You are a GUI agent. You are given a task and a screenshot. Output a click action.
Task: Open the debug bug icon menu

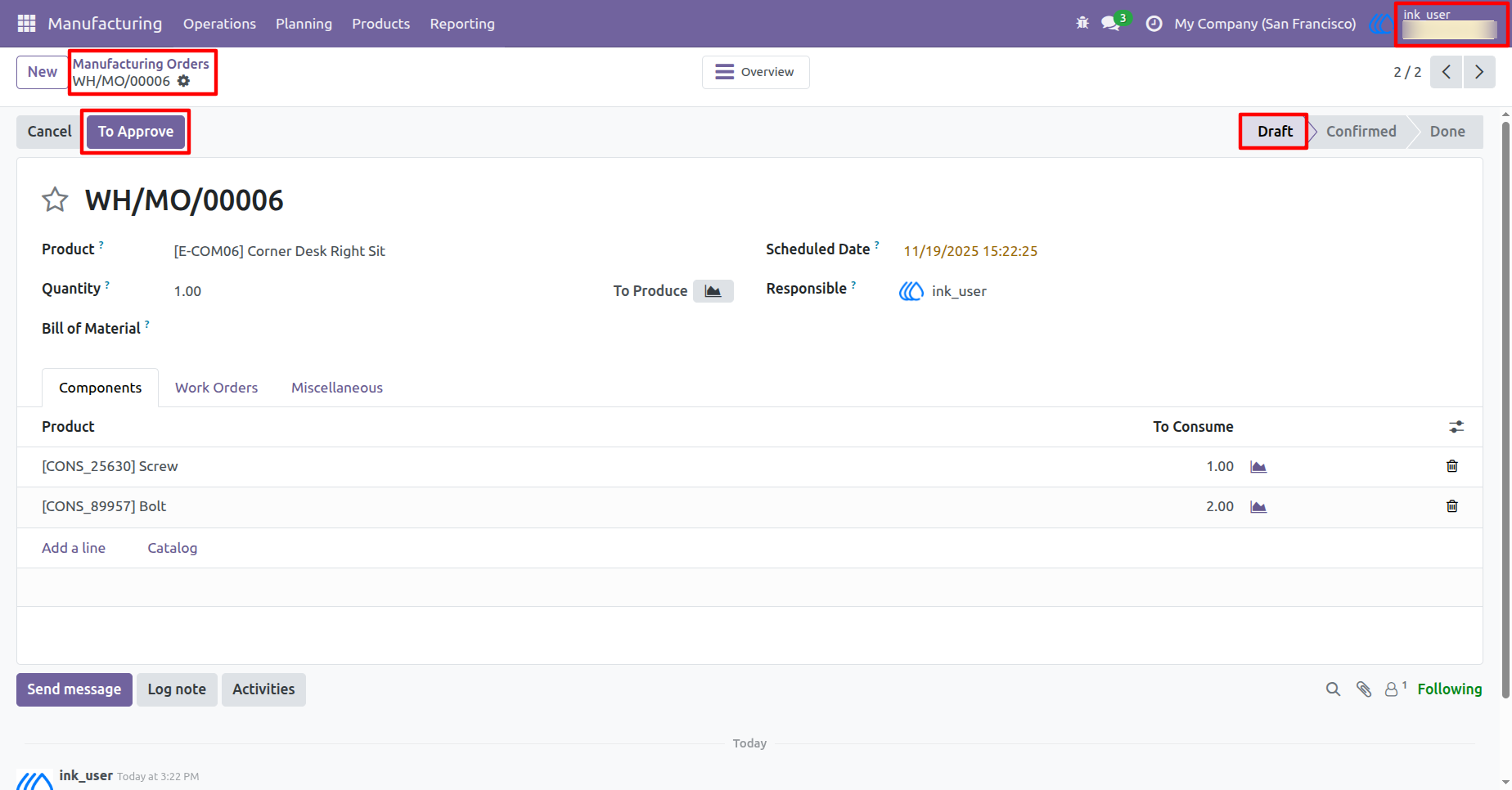click(x=1082, y=24)
